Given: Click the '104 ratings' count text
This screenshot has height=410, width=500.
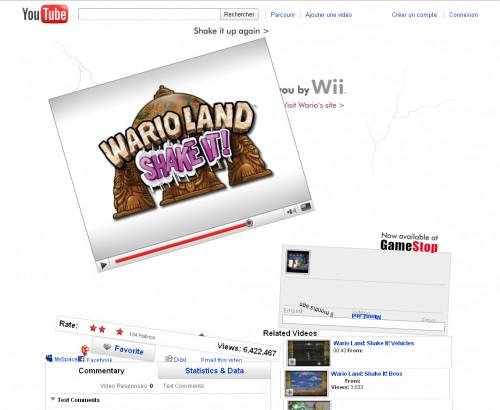Looking at the screenshot, I should 142,336.
